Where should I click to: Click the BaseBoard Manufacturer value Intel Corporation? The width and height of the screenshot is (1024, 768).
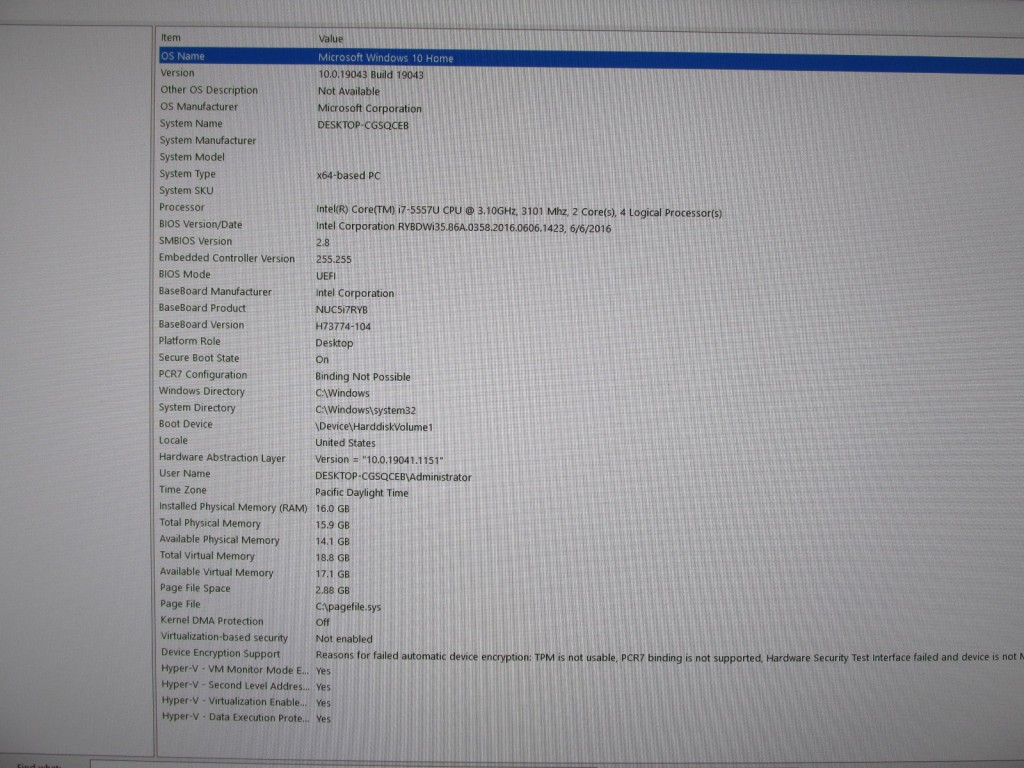click(355, 293)
